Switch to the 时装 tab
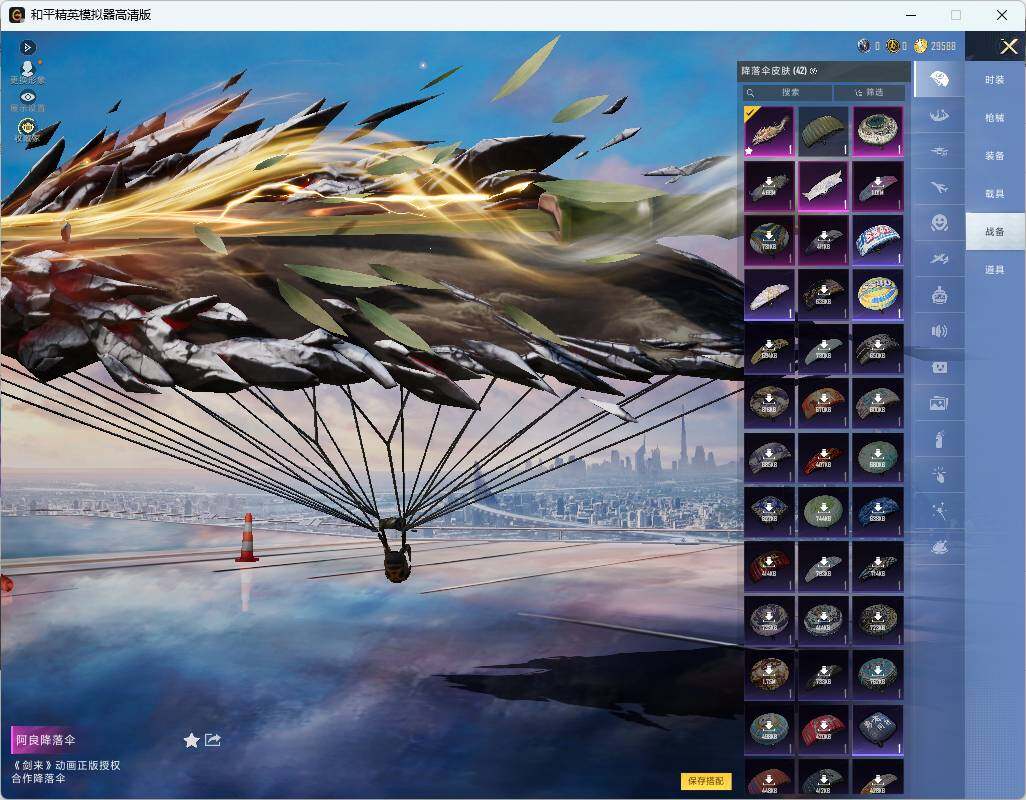Screen dimensions: 1026x800 tap(995, 80)
